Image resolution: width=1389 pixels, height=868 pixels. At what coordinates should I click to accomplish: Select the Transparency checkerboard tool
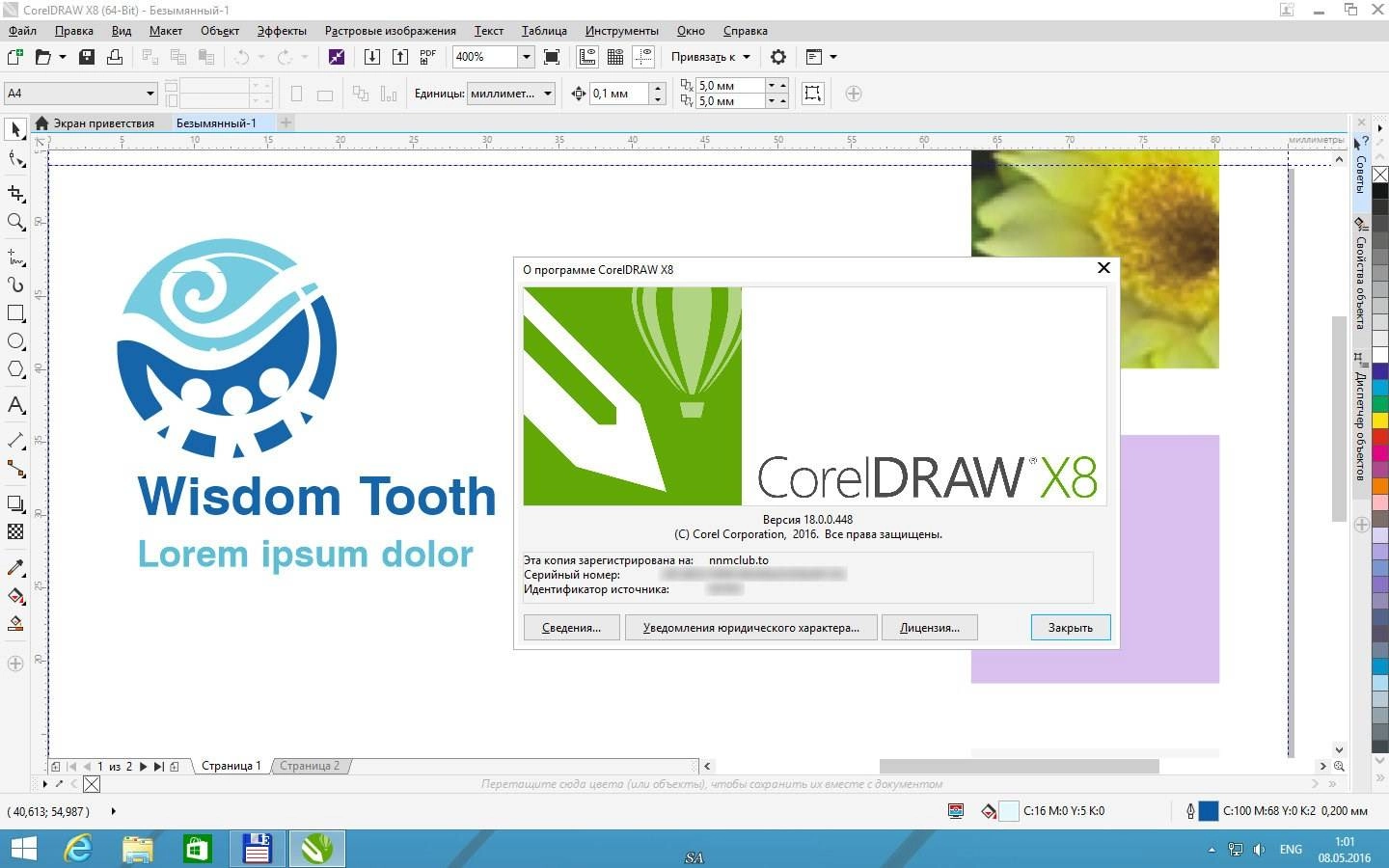15,531
